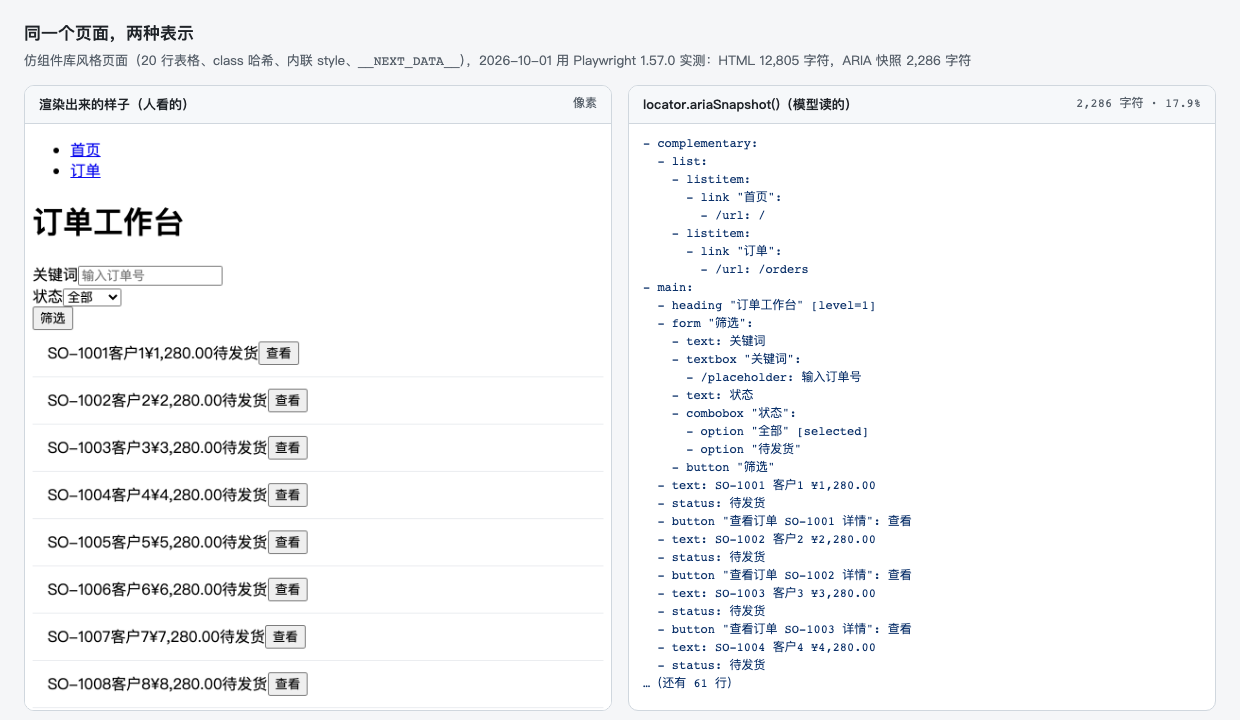
Task: Click 查看 button for order SO-1001
Action: pyautogui.click(x=279, y=353)
